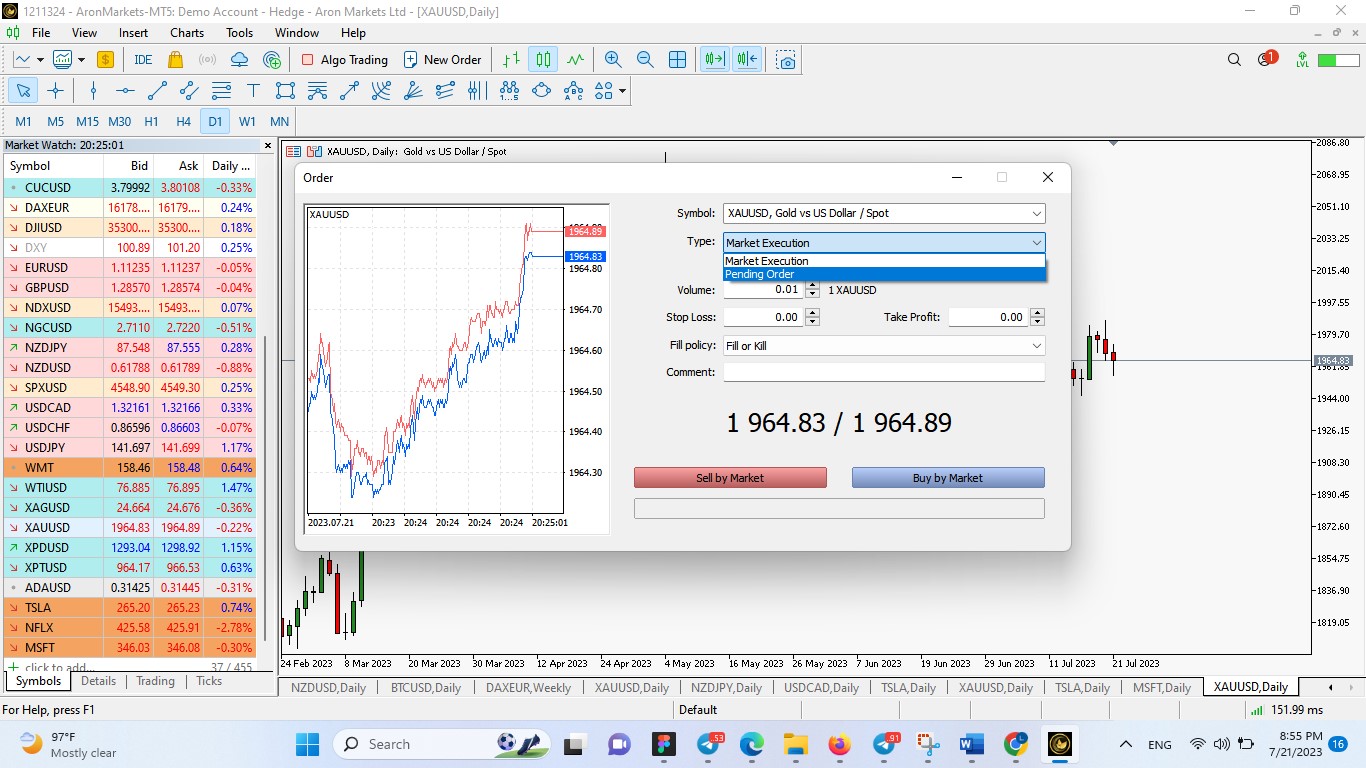
Task: Select the Arrowed line tool
Action: (349, 91)
